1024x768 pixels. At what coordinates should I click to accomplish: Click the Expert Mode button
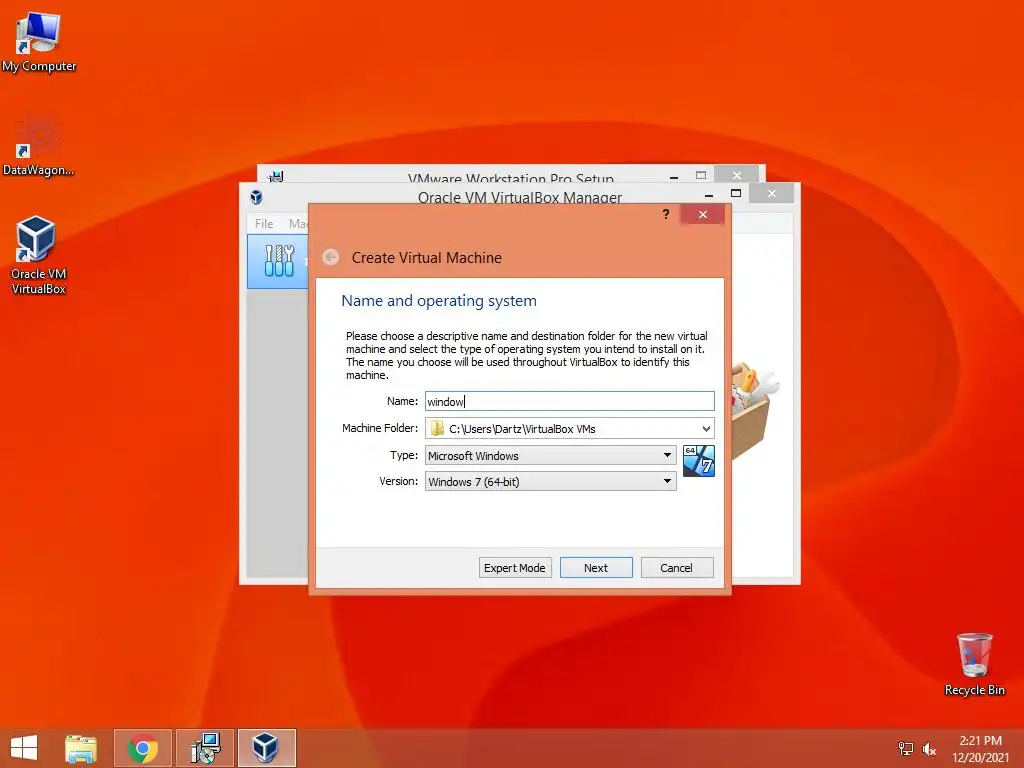click(515, 568)
